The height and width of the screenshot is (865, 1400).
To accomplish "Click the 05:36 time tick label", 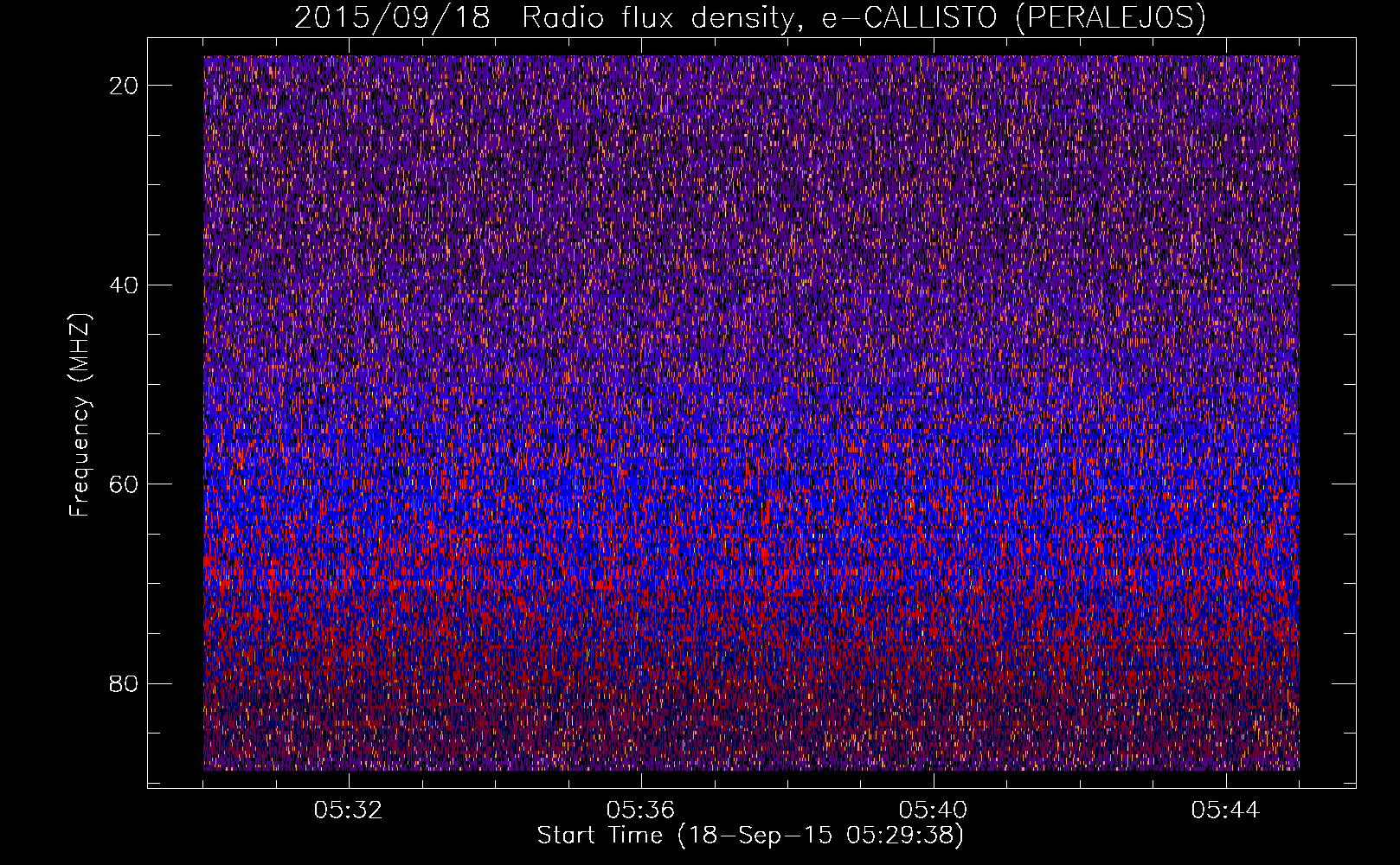I will pyautogui.click(x=641, y=811).
